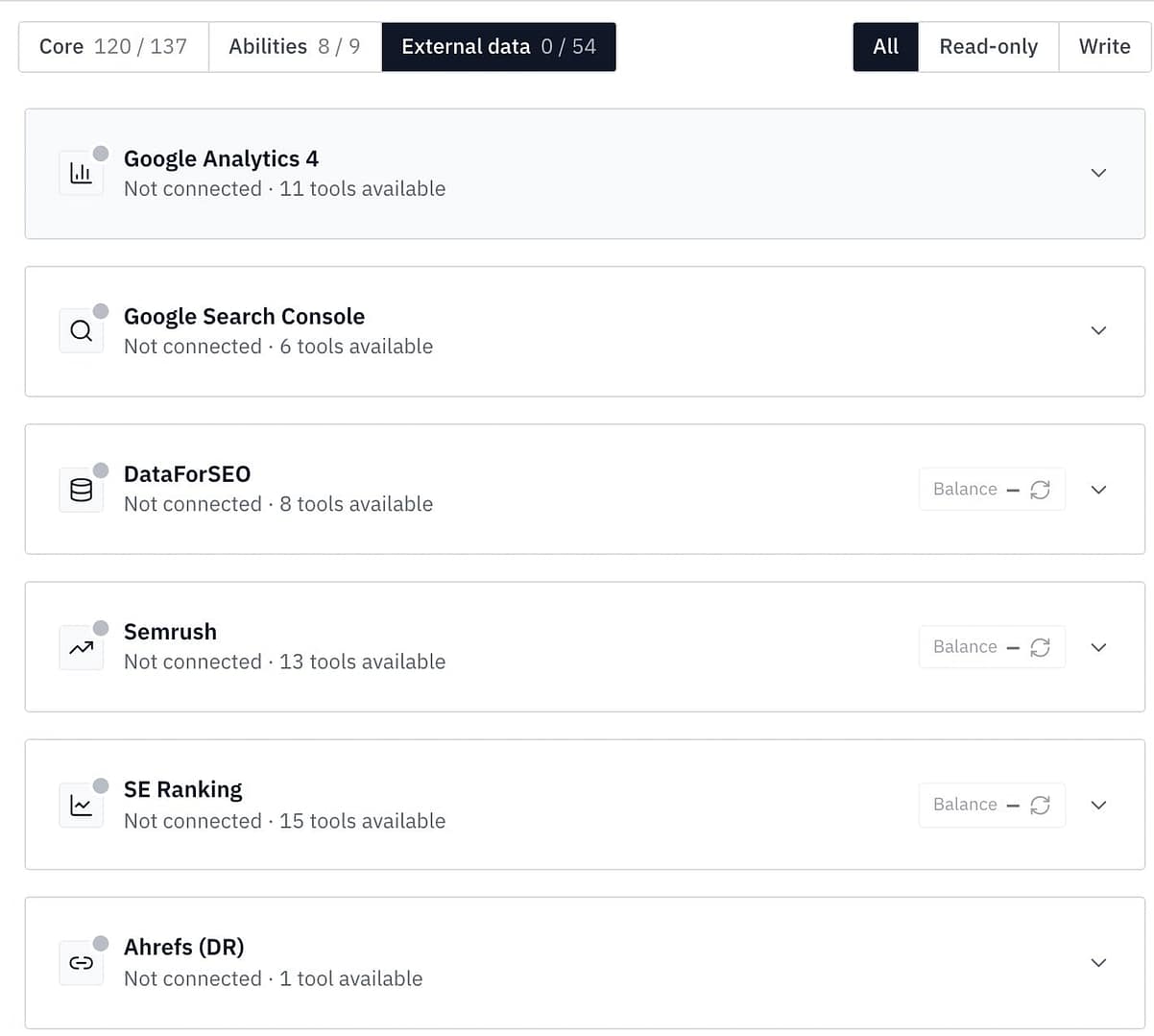Click the Google Search Console magnifier icon
Screen dimensions: 1154x1036
click(82, 330)
